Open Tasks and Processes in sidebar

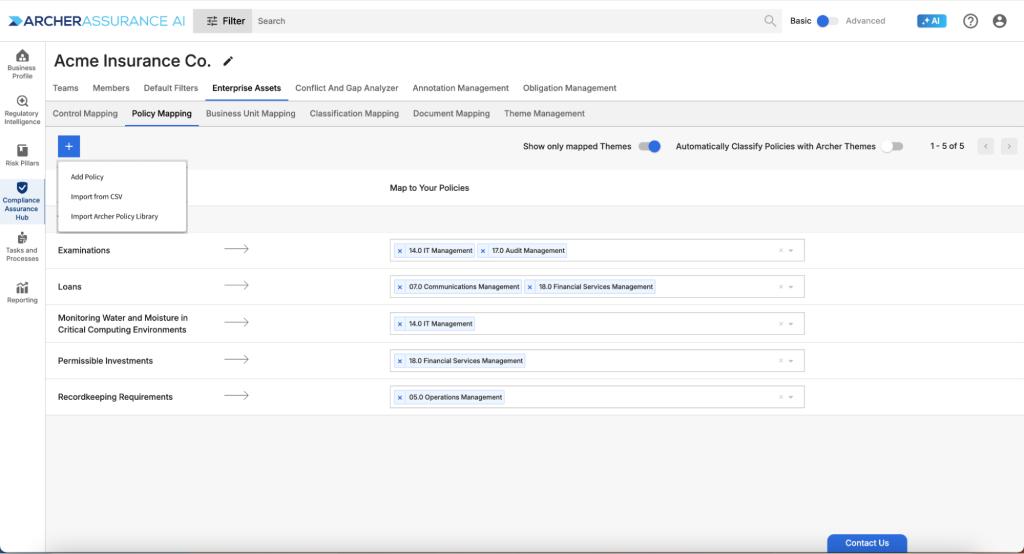tap(22, 247)
